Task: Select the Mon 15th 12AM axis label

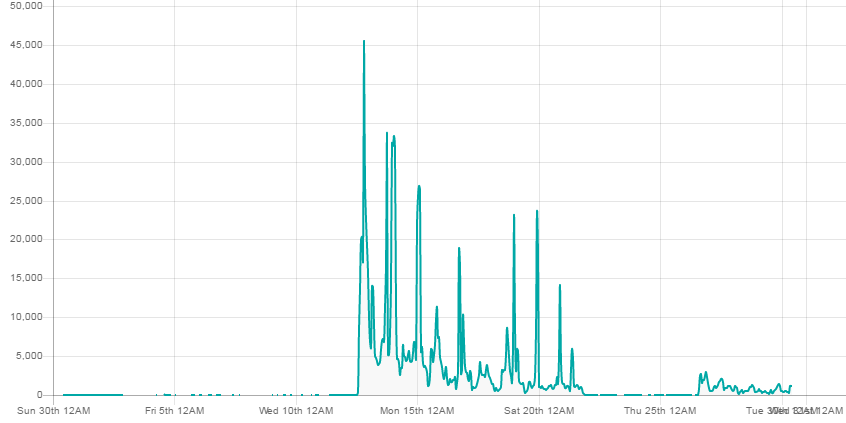Action: [417, 410]
